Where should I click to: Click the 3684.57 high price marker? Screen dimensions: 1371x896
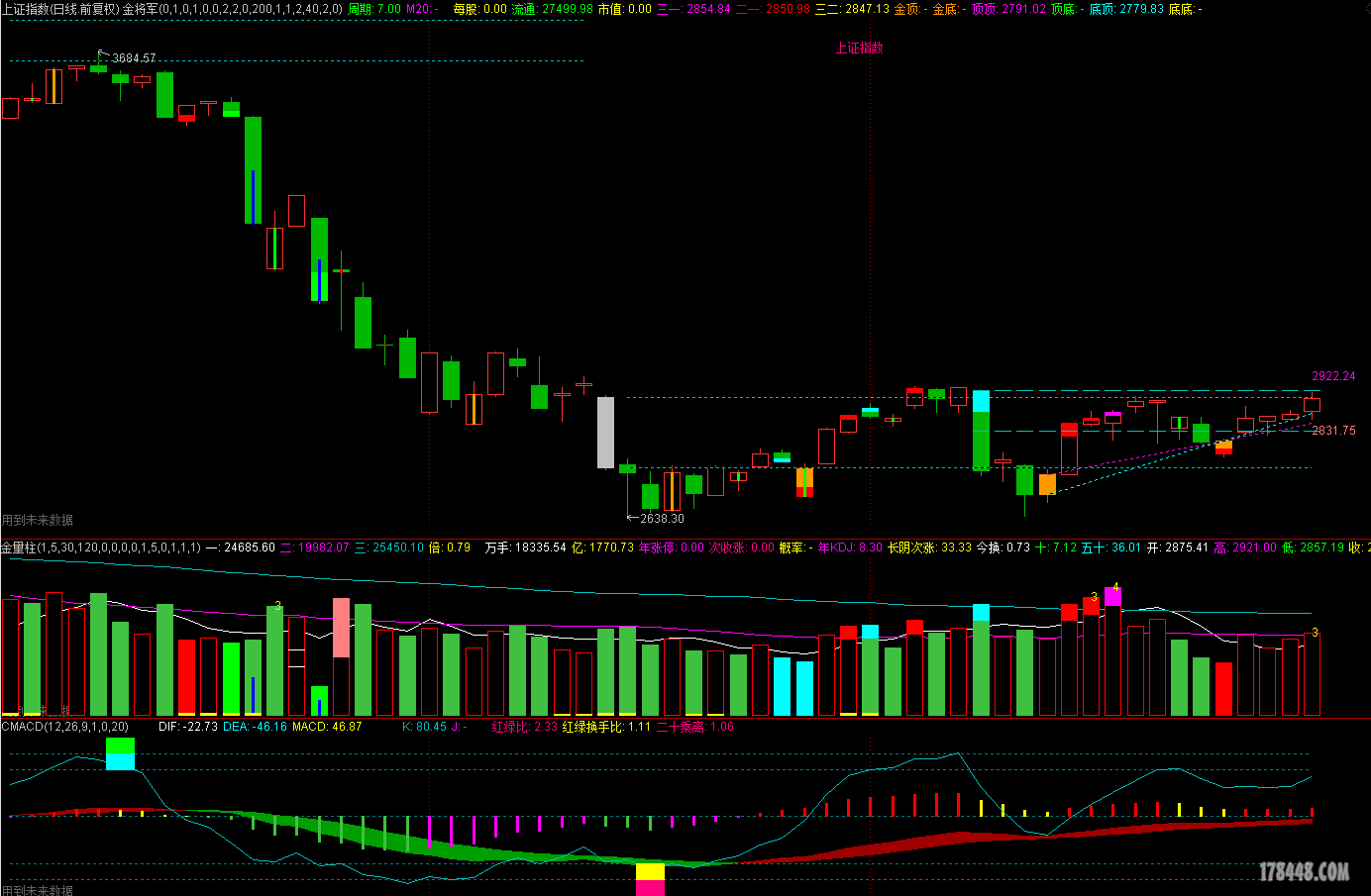(134, 58)
